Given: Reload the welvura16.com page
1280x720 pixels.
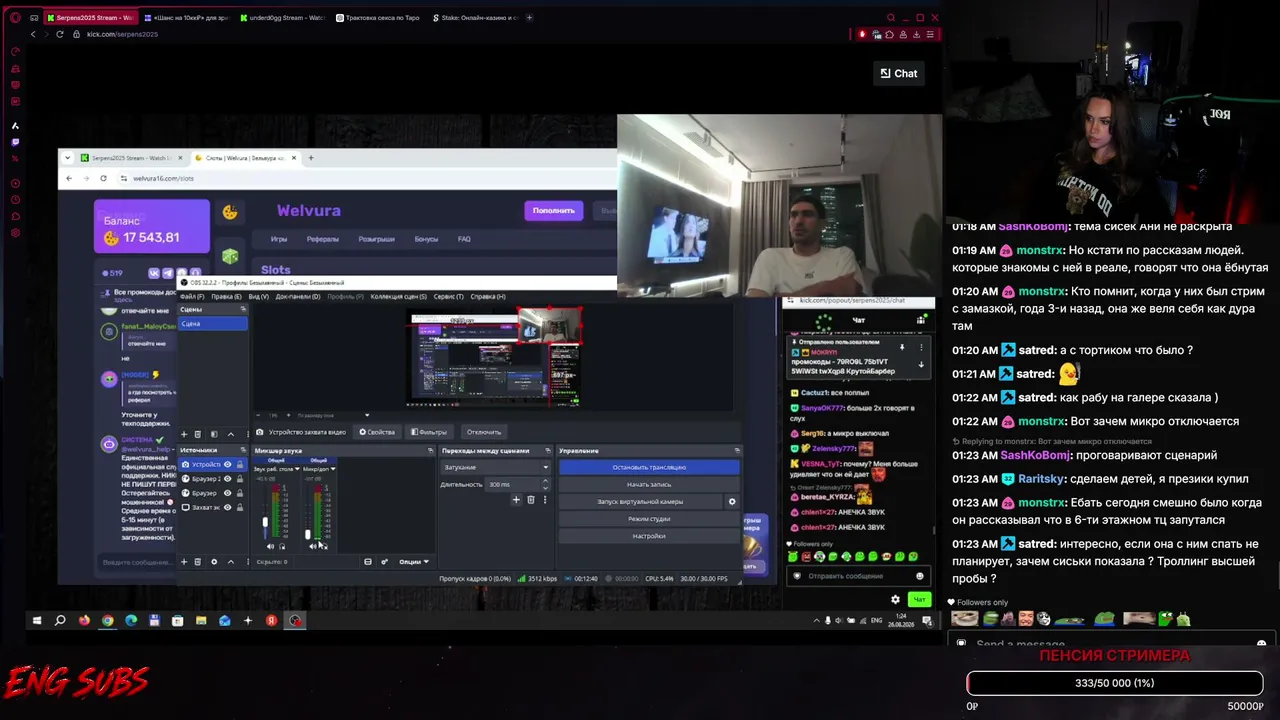Looking at the screenshot, I should 103,178.
